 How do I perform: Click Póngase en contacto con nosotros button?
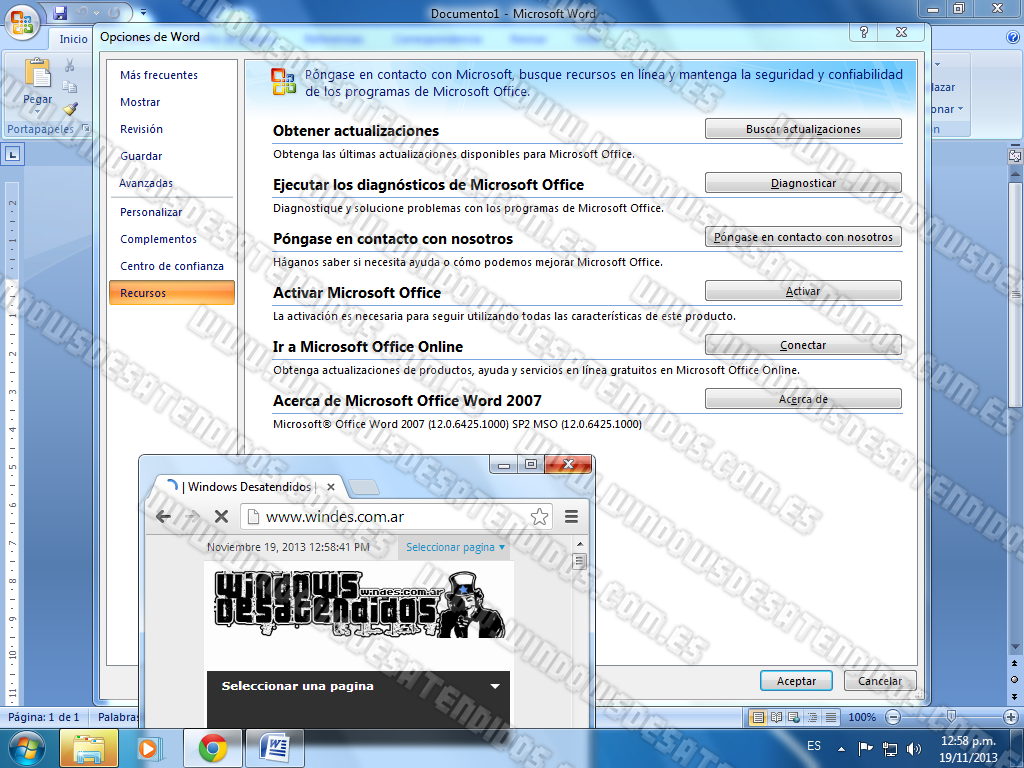tap(803, 237)
